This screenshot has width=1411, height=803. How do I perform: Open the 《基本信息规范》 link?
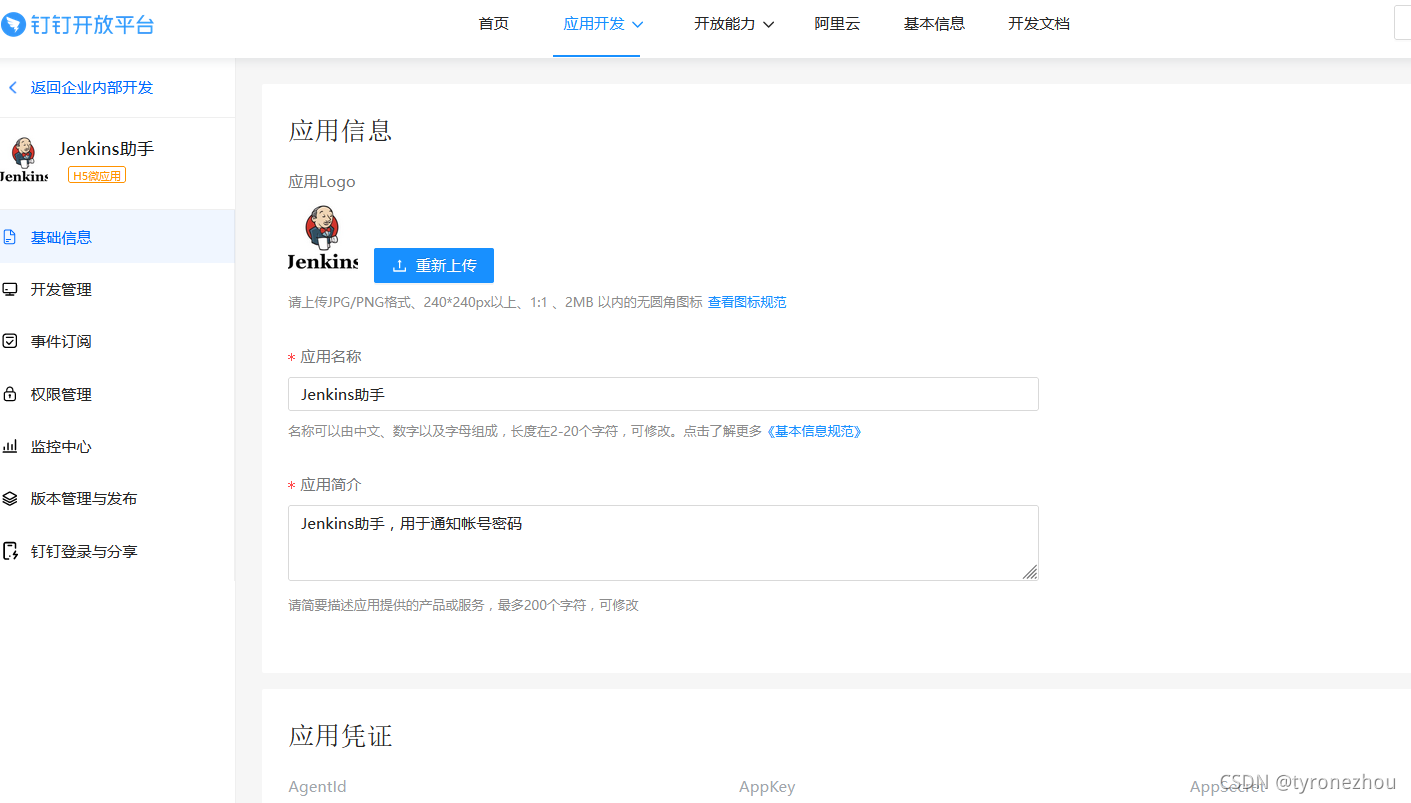814,431
